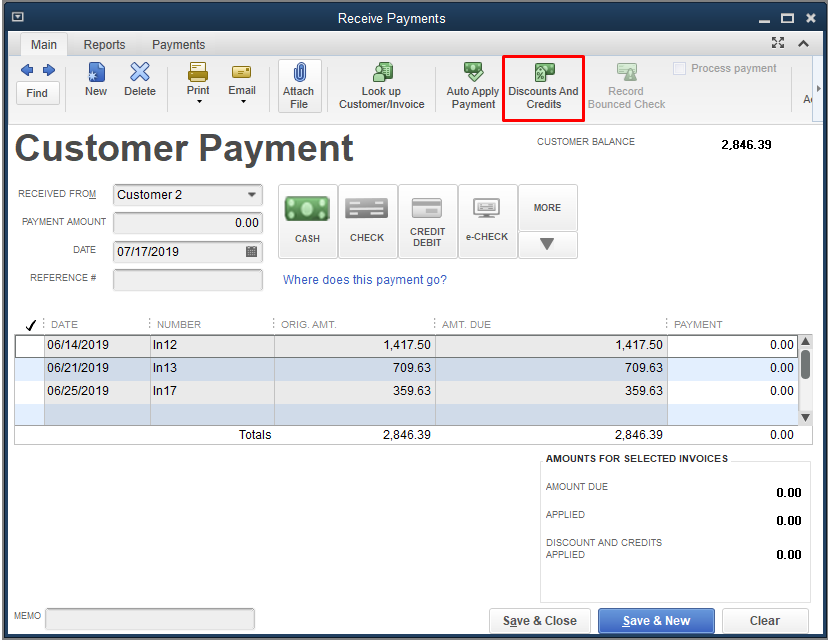Go to next payment with right arrow
This screenshot has width=830, height=641.
49,70
